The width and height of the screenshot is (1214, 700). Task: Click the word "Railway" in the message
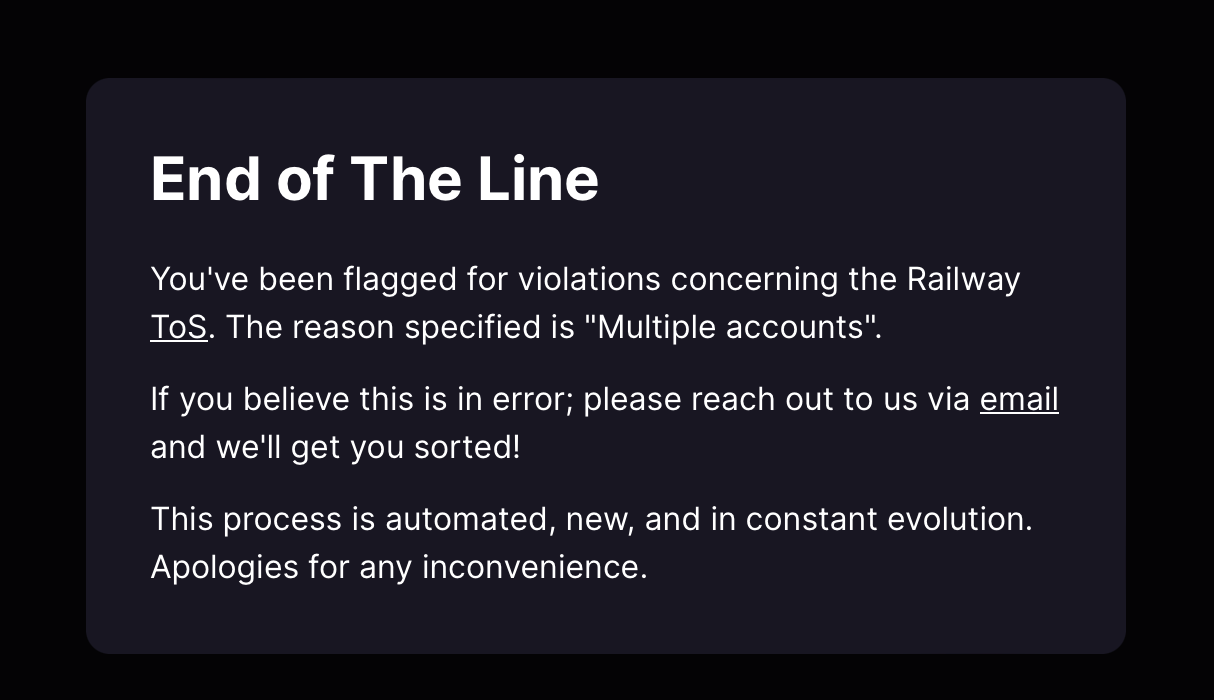(x=963, y=279)
